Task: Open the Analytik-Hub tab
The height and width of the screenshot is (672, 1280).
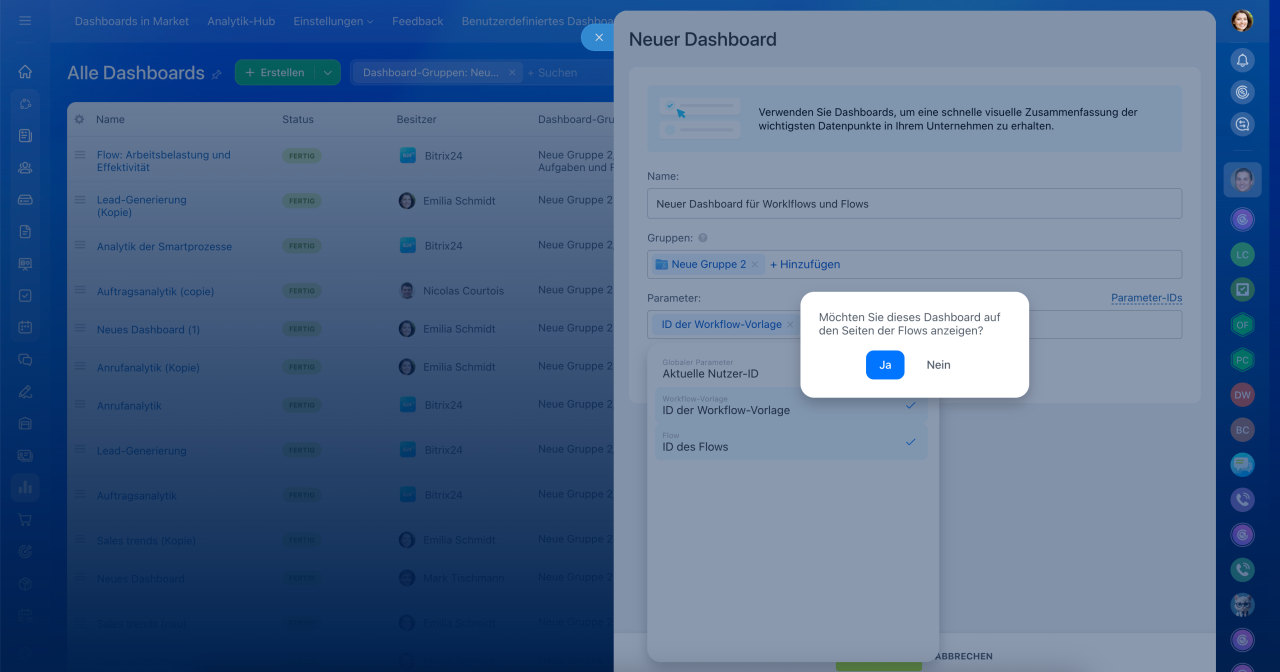Action: 241,21
